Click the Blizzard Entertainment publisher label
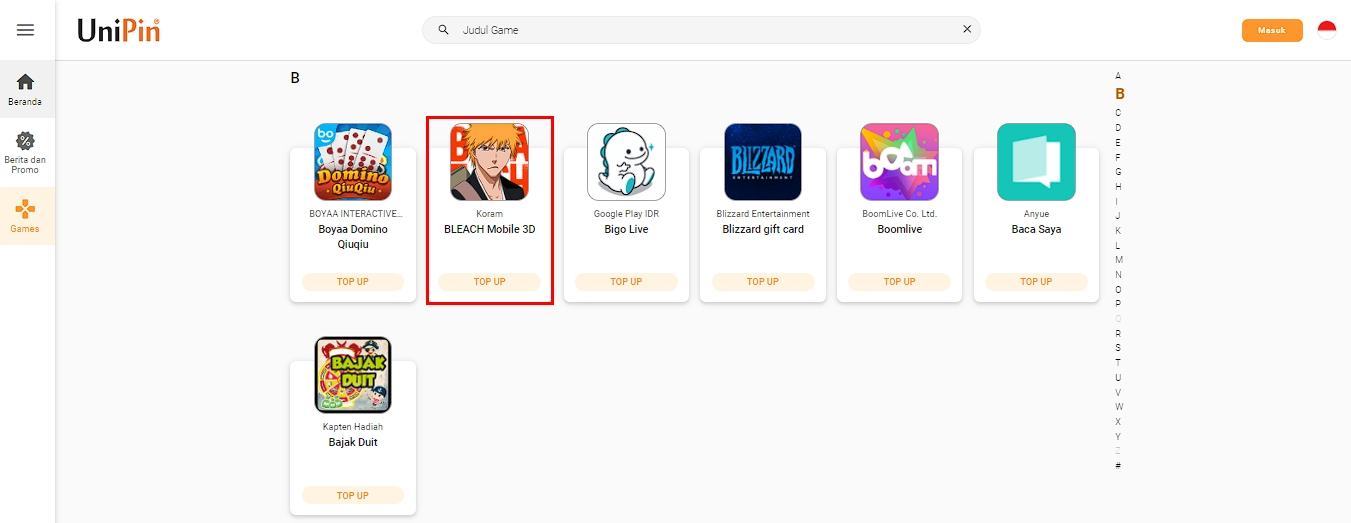This screenshot has height=523, width=1351. tap(763, 214)
